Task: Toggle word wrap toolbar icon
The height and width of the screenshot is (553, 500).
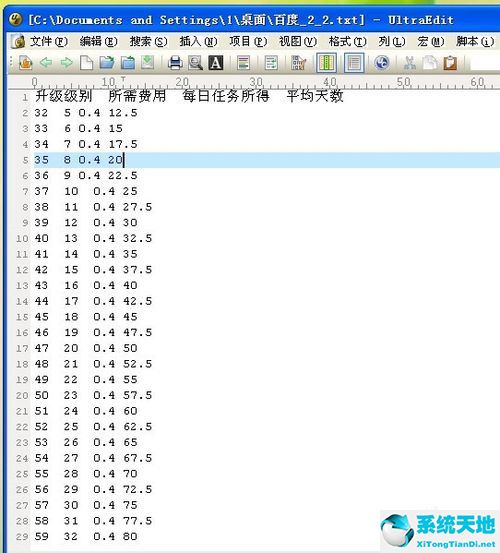Action: point(271,63)
